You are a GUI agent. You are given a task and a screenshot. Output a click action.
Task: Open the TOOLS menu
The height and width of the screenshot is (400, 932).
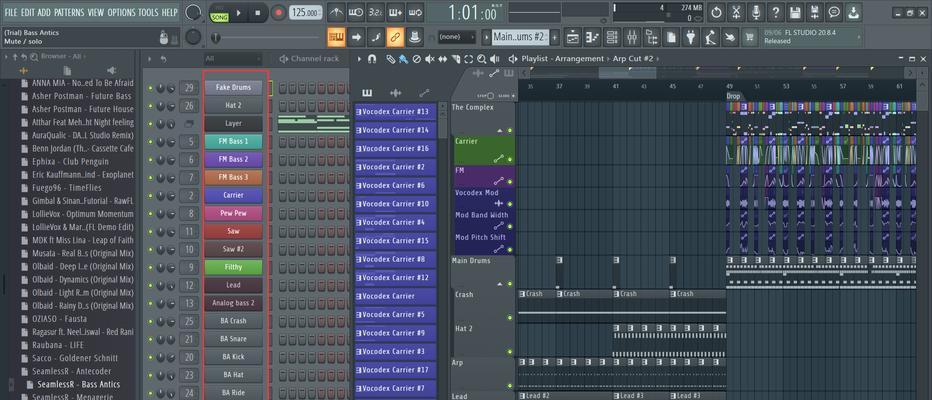click(149, 12)
